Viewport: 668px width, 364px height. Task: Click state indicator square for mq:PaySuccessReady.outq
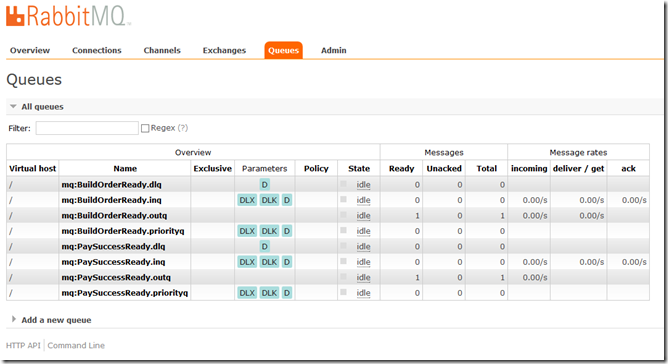coord(343,277)
